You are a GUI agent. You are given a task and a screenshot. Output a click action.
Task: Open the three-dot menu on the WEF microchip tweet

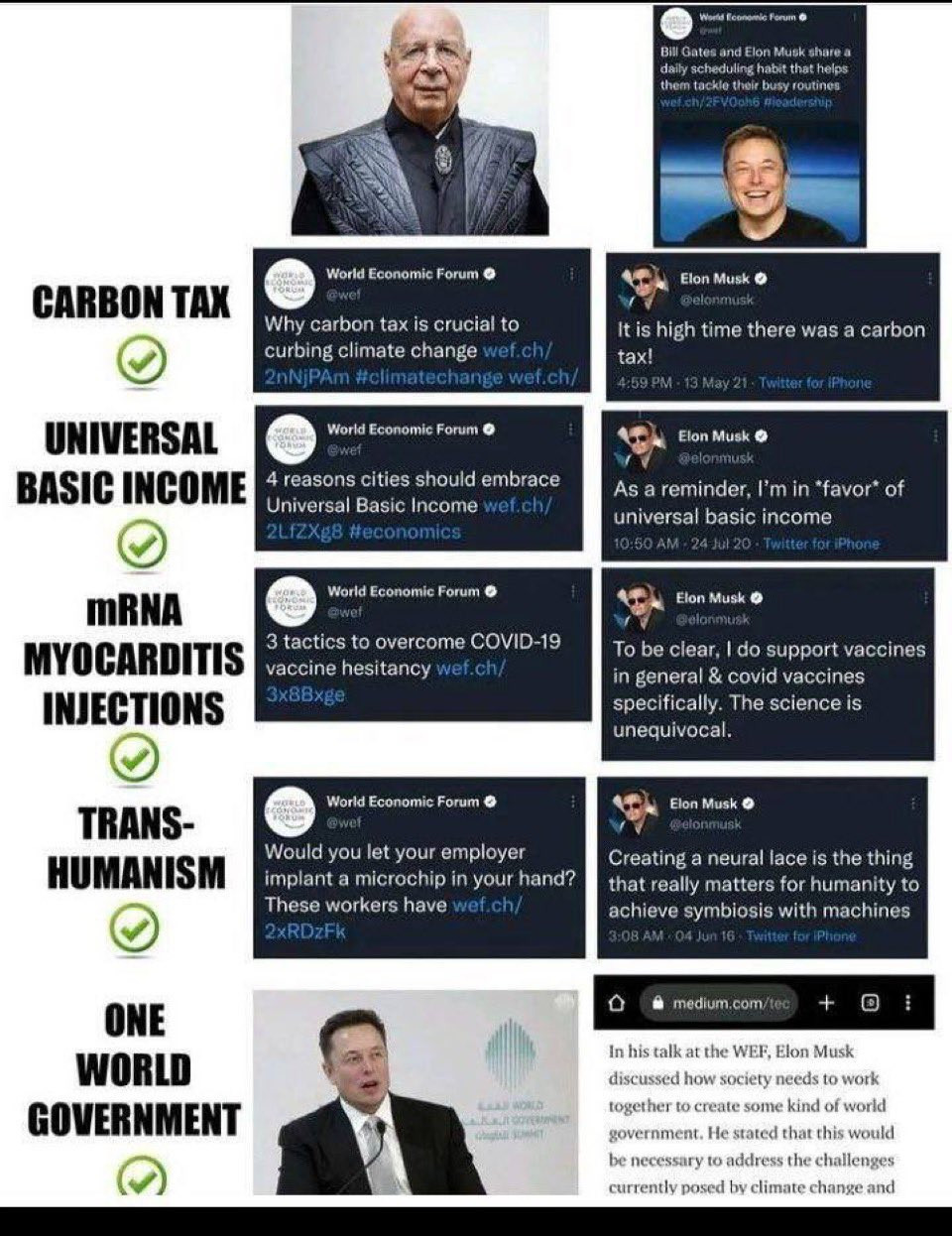point(572,801)
